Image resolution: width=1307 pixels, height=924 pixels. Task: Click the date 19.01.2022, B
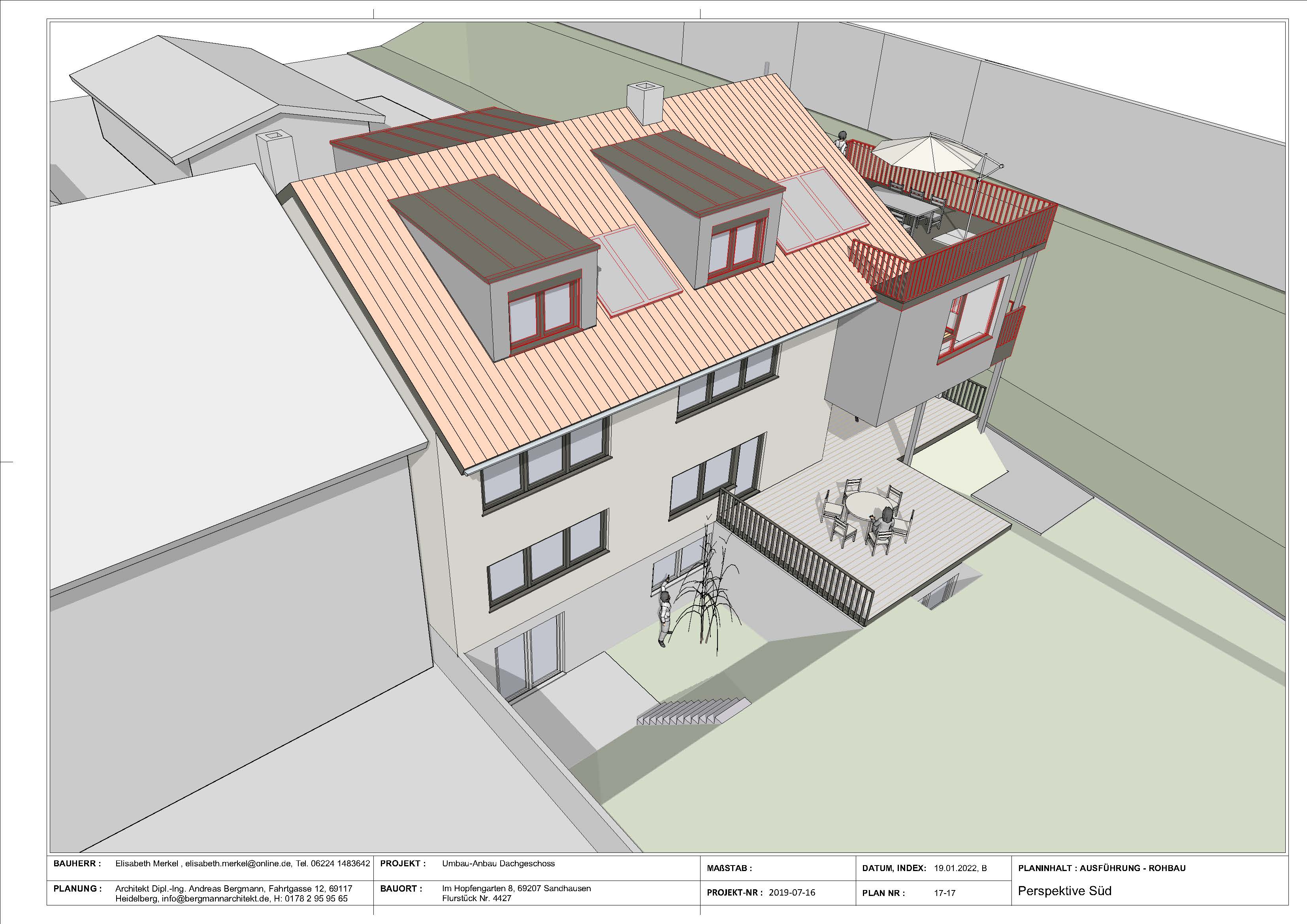click(x=960, y=868)
